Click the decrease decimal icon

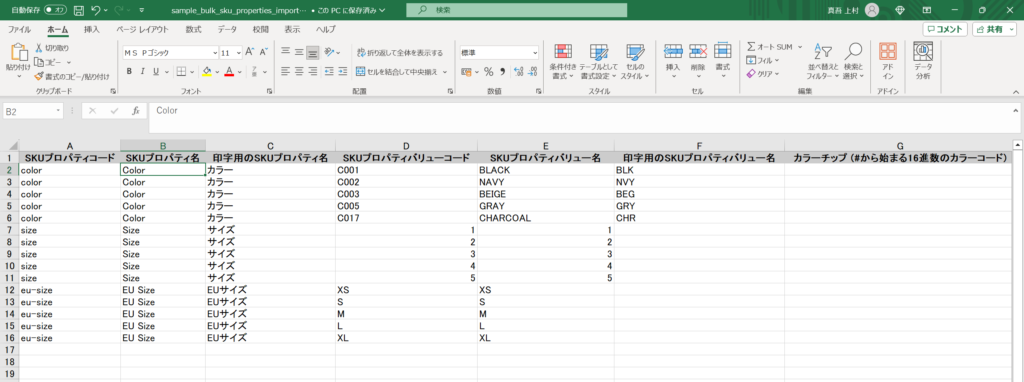point(533,72)
